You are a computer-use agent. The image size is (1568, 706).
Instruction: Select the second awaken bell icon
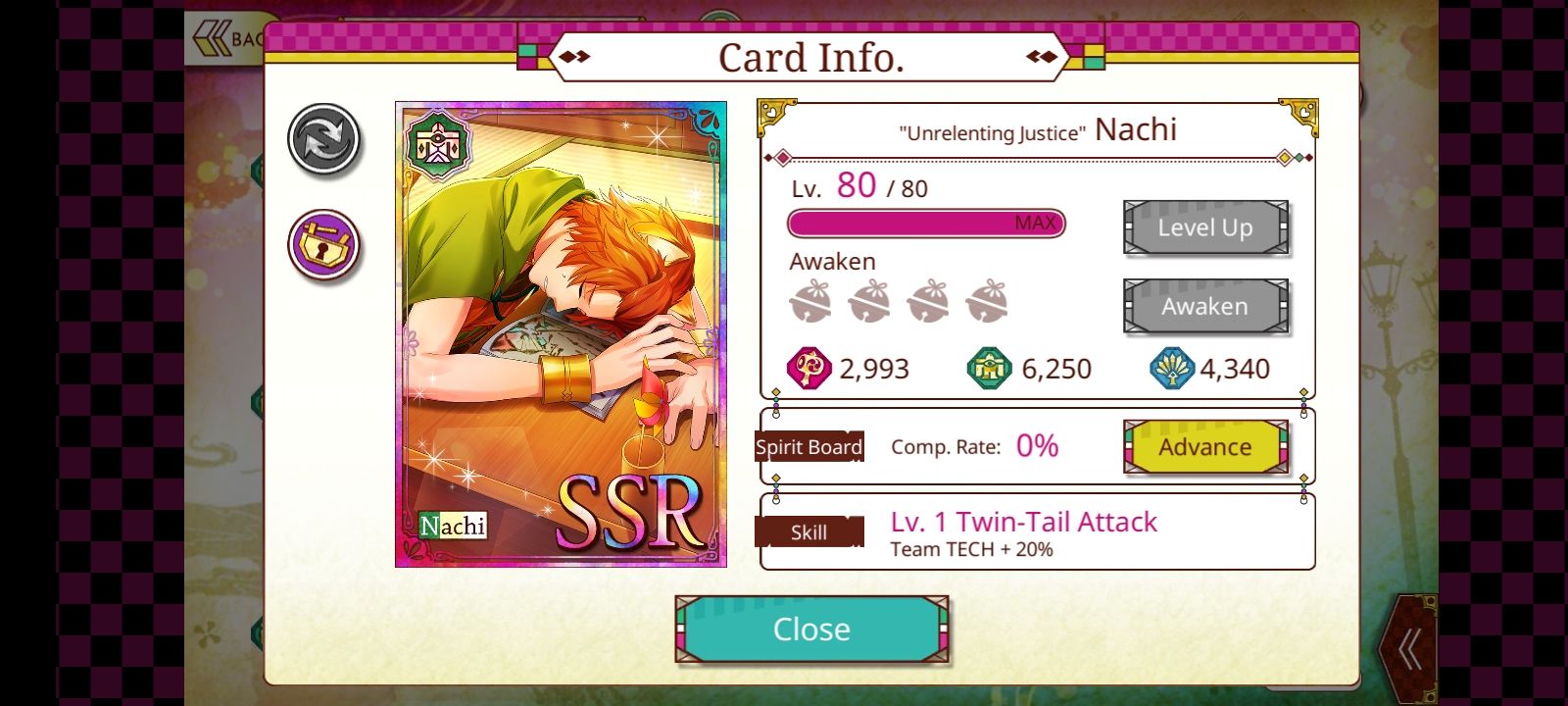click(869, 301)
